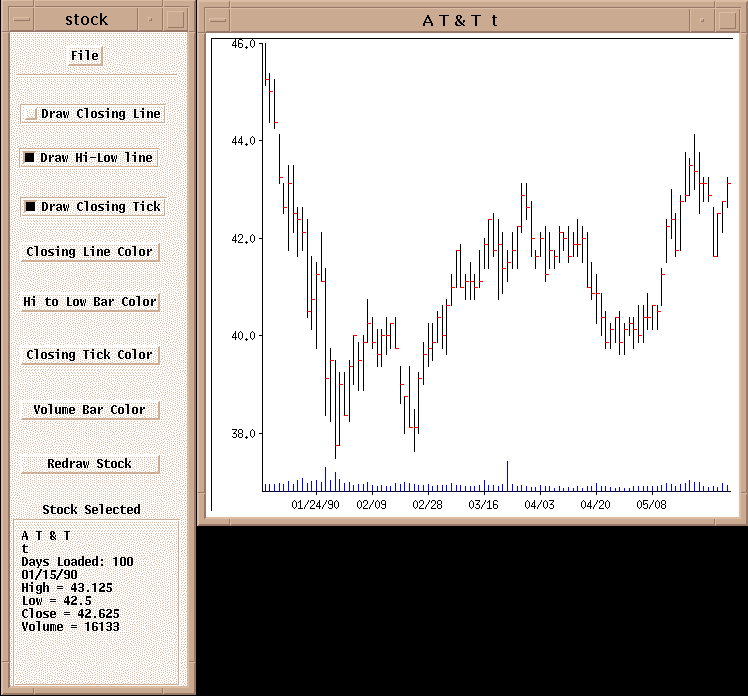Enable the Draw Closing Line checkbox
Viewport: 748px width, 696px height.
(31, 114)
